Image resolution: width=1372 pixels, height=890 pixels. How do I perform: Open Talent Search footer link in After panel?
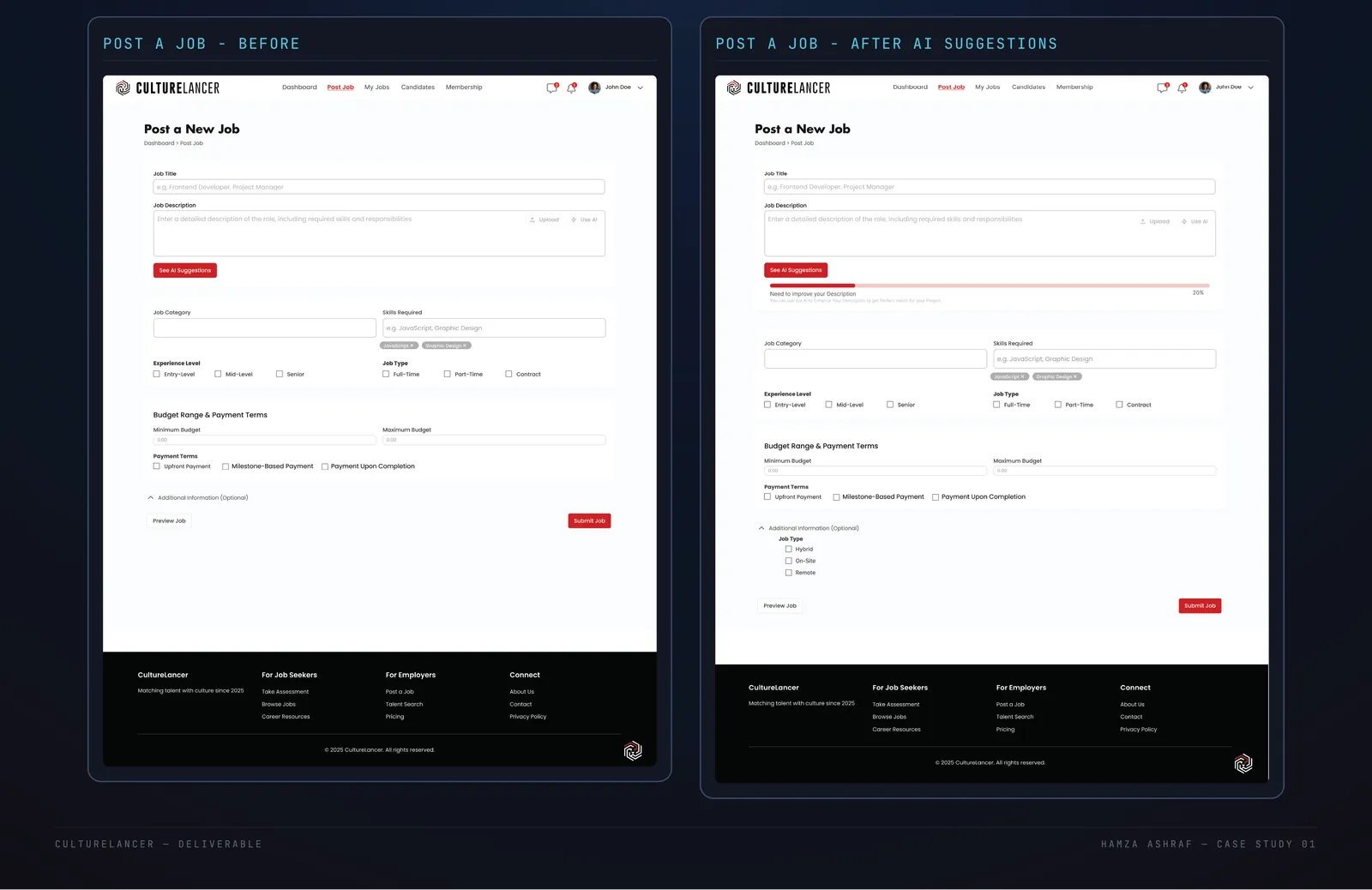point(1014,717)
